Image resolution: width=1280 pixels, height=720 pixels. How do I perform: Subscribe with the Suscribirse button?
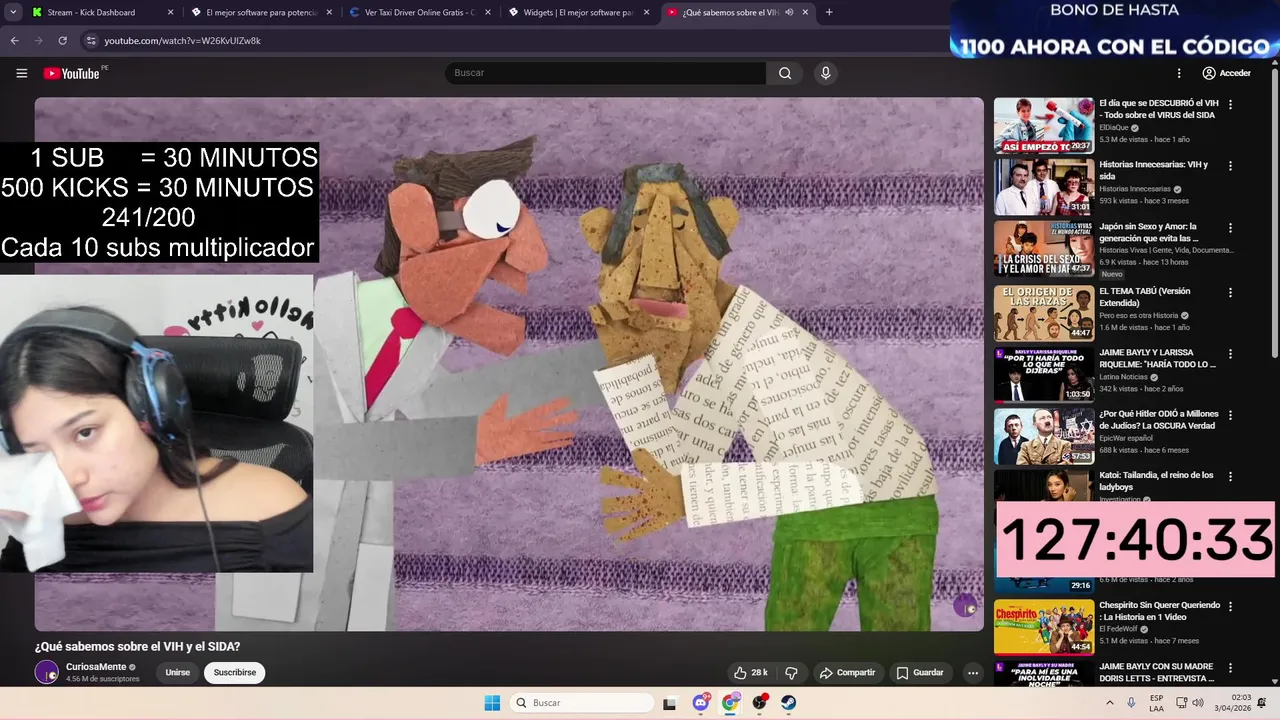point(235,673)
